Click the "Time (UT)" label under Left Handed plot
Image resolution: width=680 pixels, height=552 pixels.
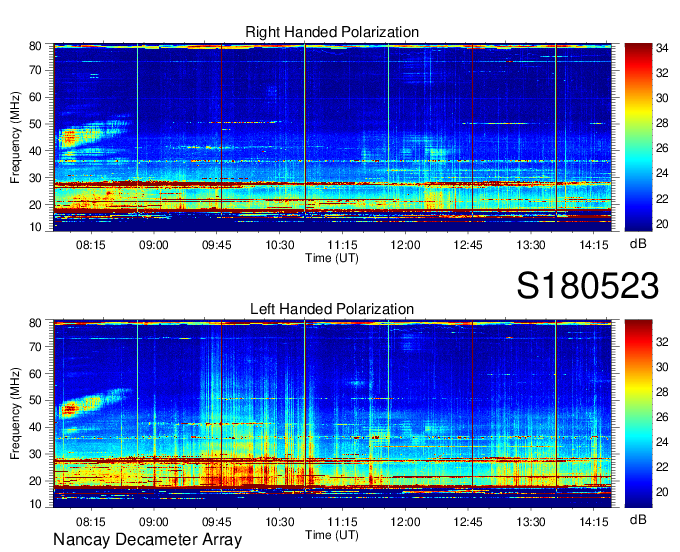(332, 535)
